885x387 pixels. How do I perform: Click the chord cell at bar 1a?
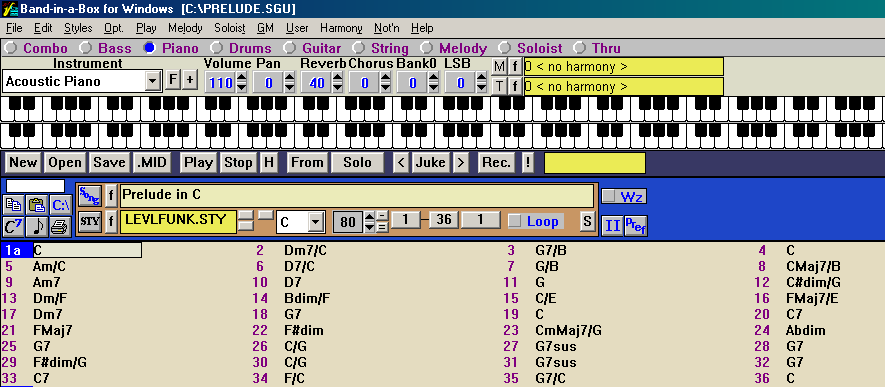87,250
